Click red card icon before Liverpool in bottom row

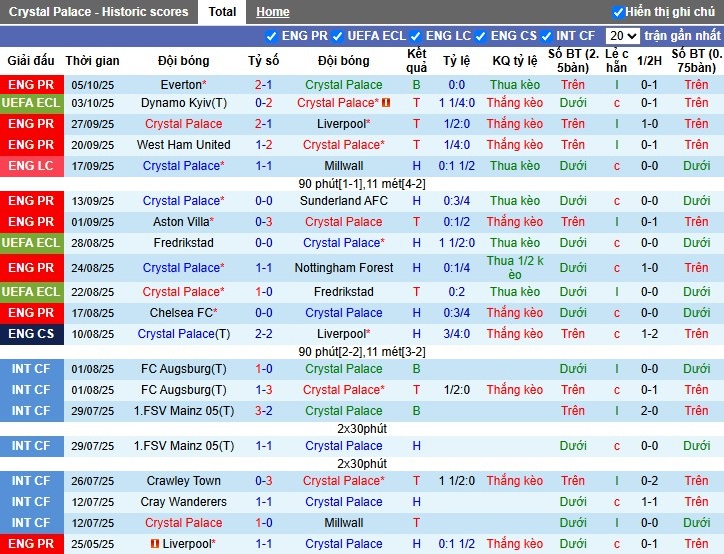155,544
